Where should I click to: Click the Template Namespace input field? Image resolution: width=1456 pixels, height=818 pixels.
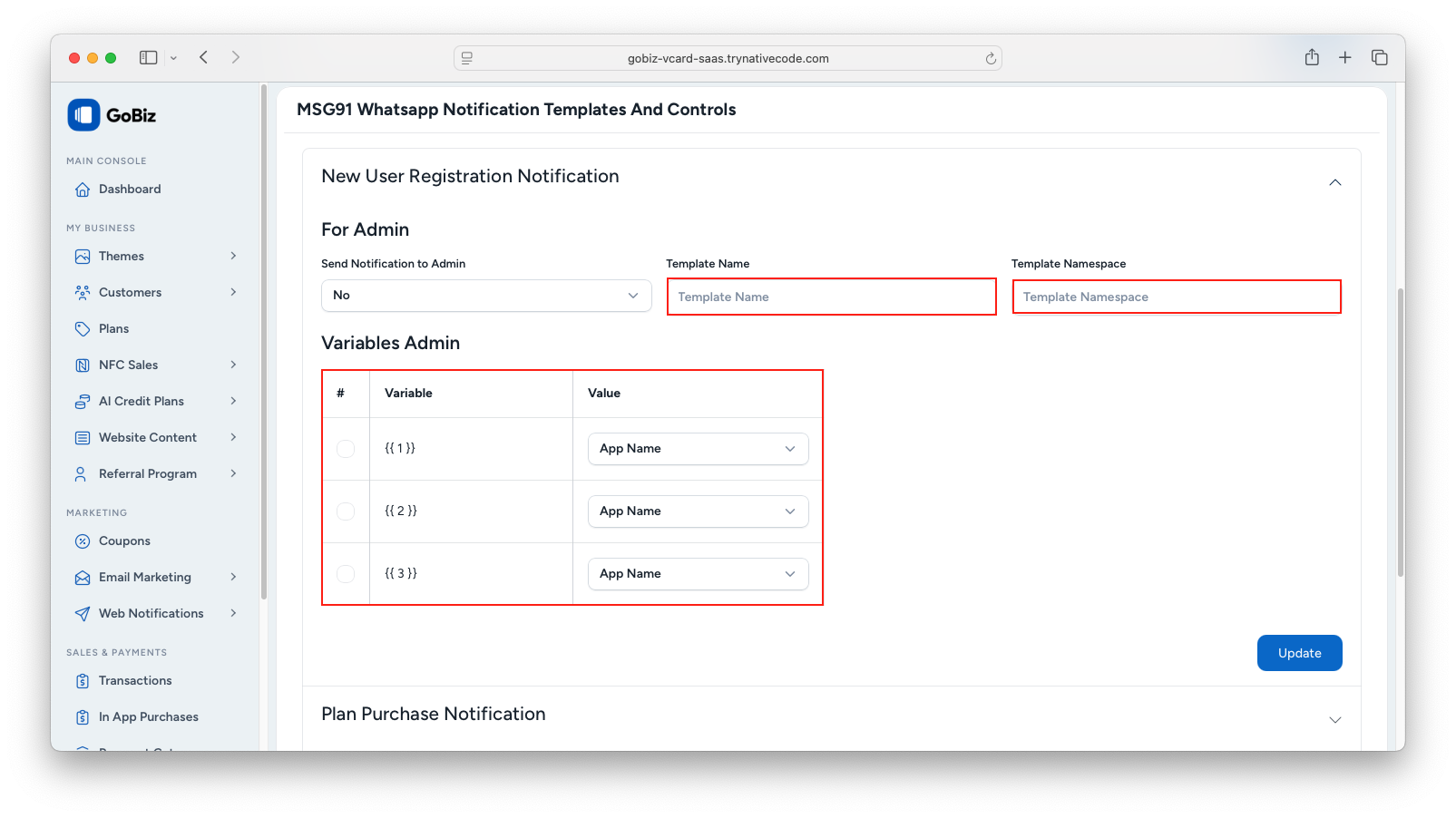[x=1177, y=297]
